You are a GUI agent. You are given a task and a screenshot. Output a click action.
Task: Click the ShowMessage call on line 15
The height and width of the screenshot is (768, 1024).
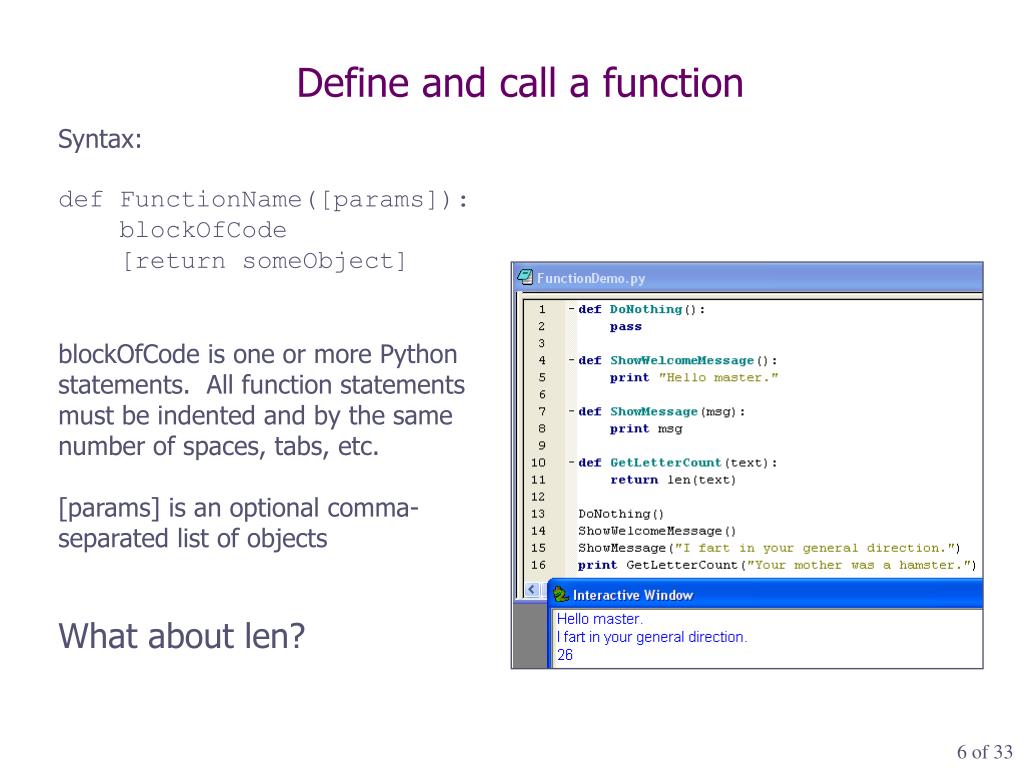pos(769,548)
